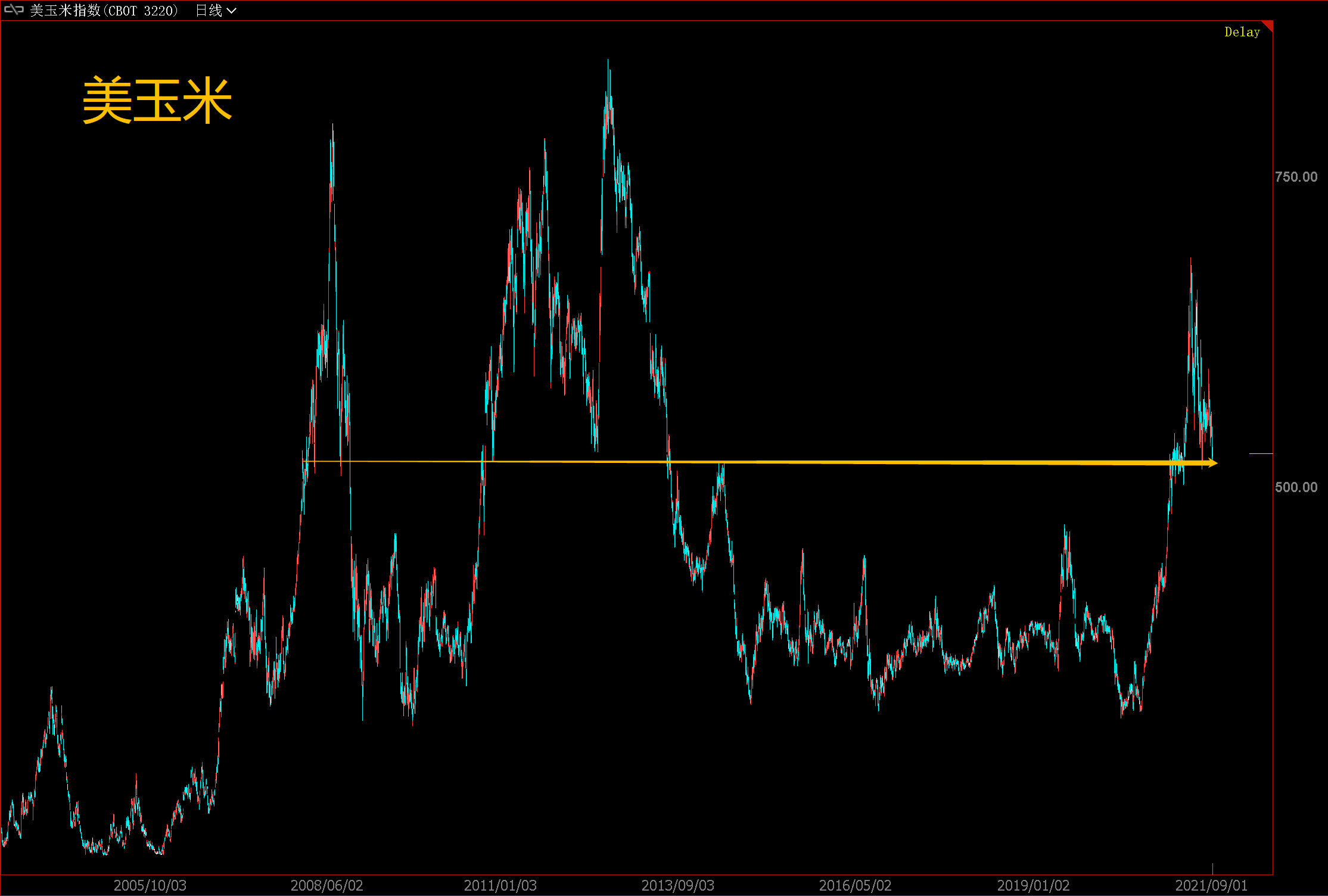
Task: Click the 2019/01/02 date label
Action: [x=1033, y=885]
